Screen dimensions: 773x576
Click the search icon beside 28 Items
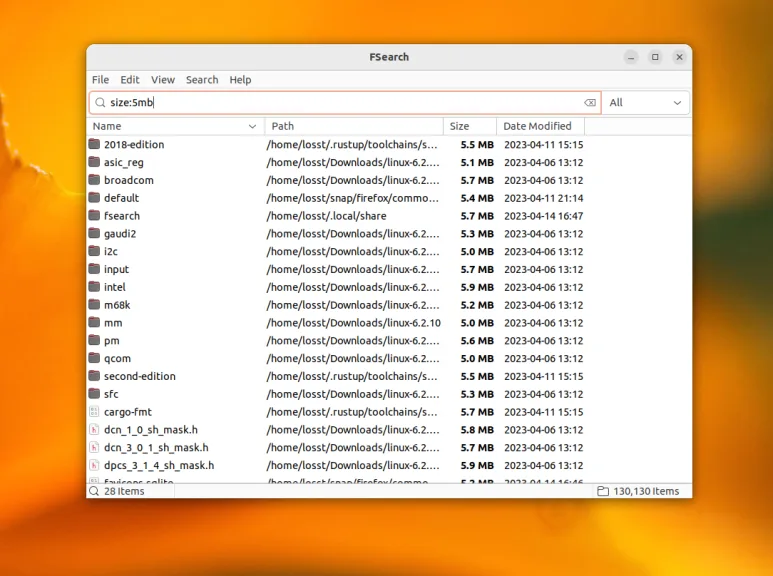[94, 491]
